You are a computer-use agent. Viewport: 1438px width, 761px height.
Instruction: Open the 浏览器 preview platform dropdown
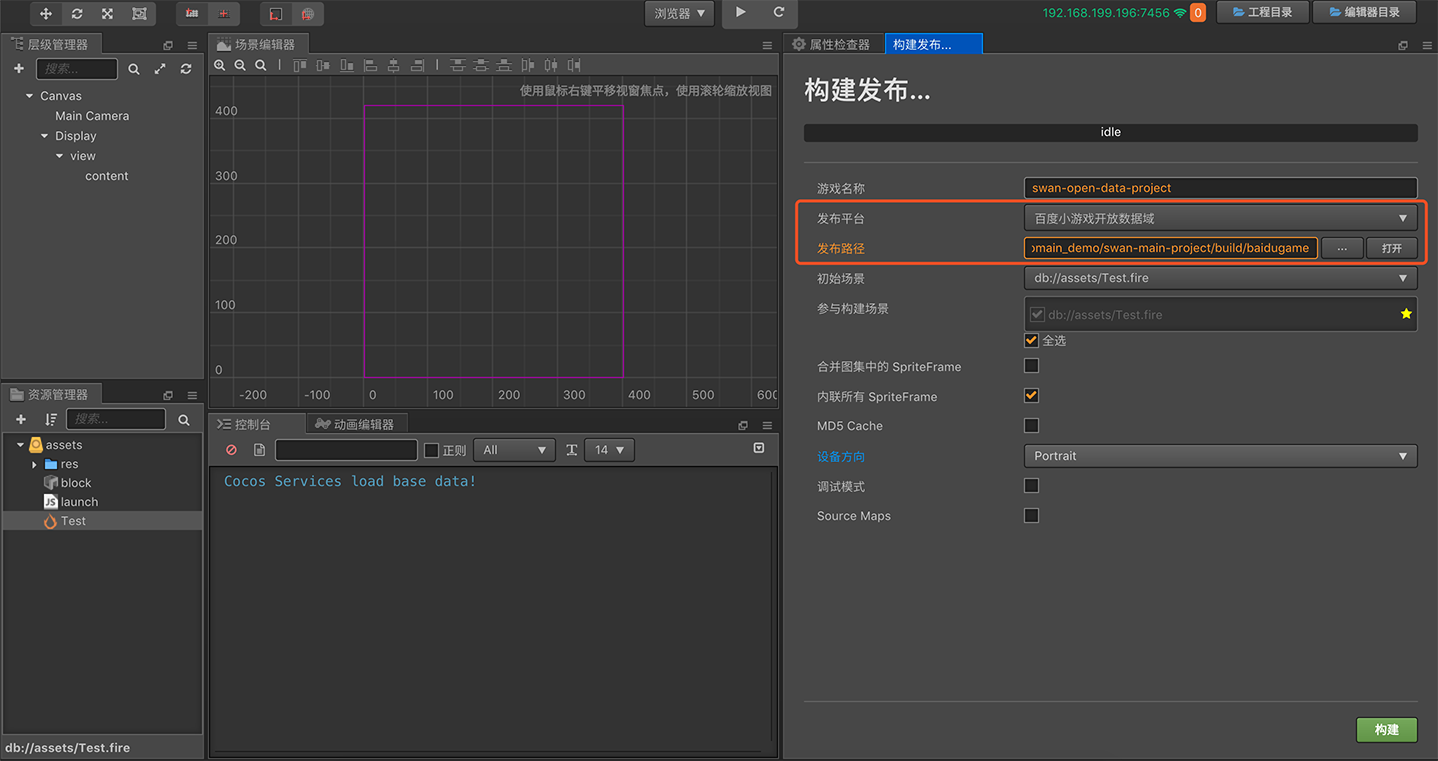coord(679,13)
